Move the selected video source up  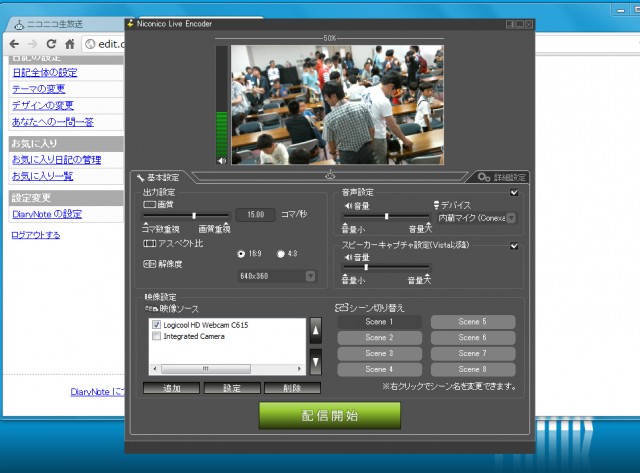tap(316, 330)
